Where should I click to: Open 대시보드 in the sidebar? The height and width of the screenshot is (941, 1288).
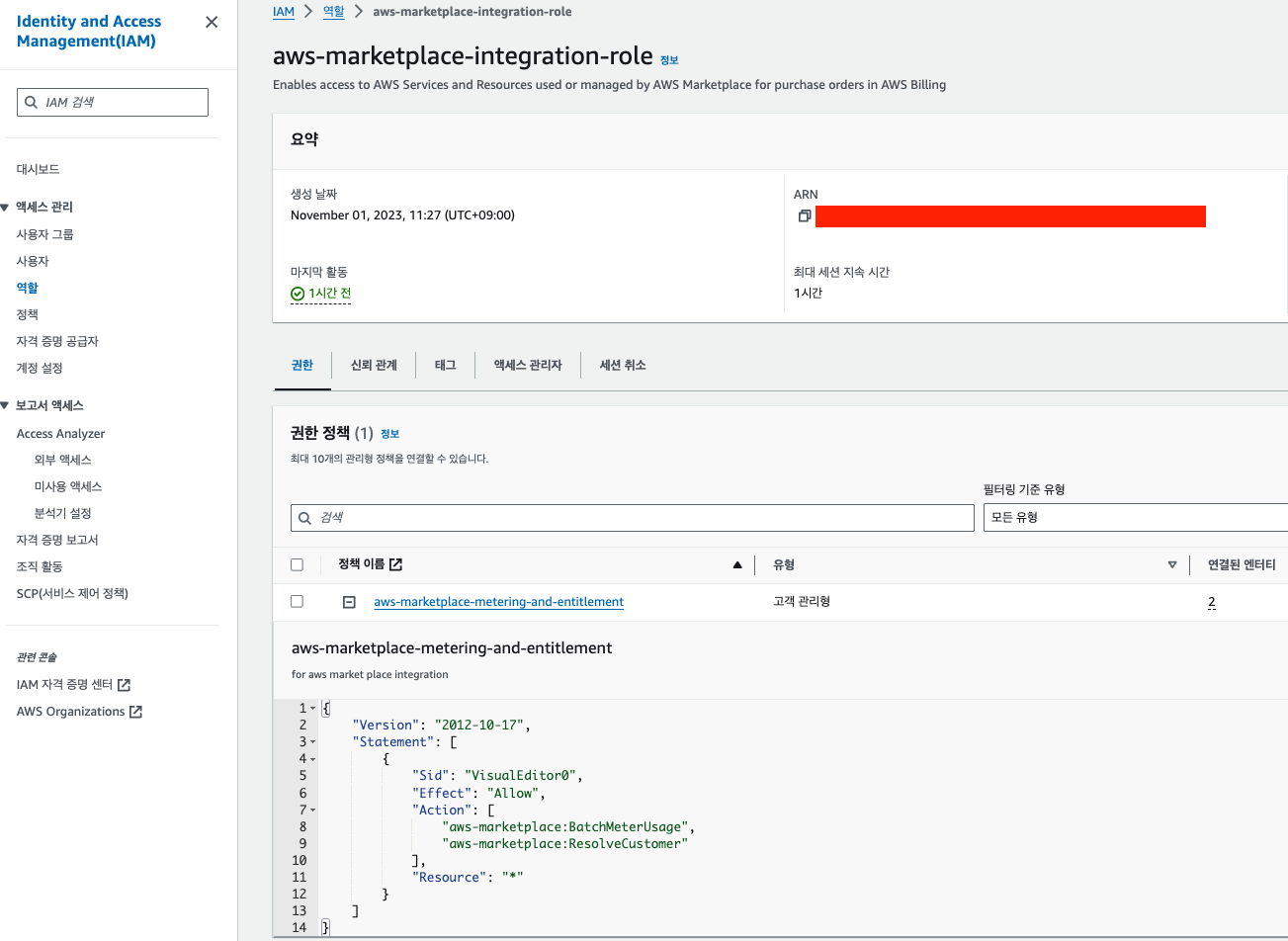[39, 170]
